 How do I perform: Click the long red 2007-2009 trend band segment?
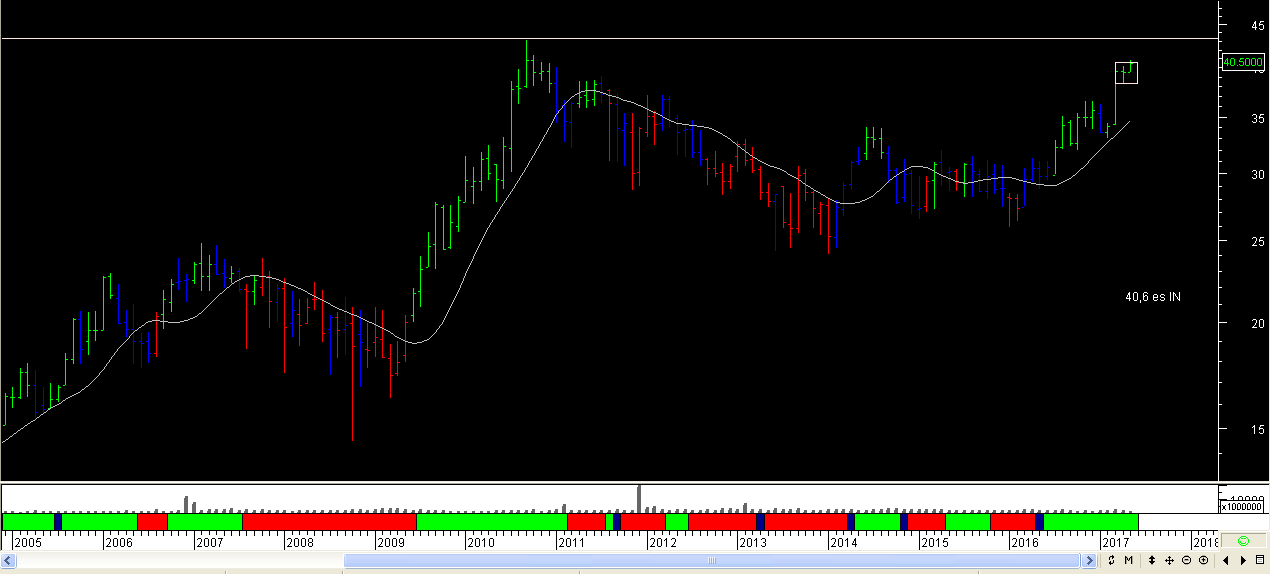[329, 521]
